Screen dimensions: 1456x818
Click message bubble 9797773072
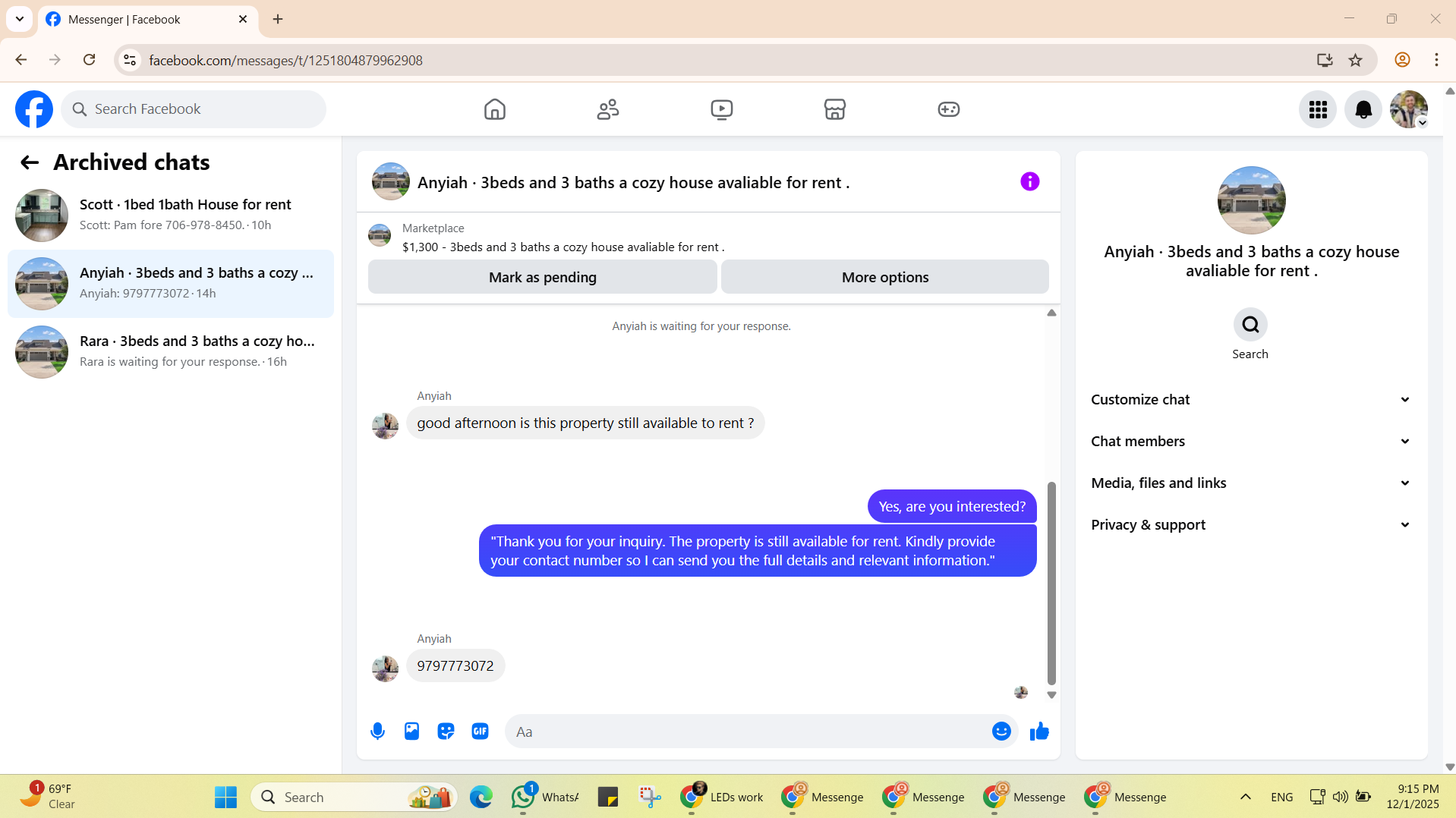tap(455, 665)
